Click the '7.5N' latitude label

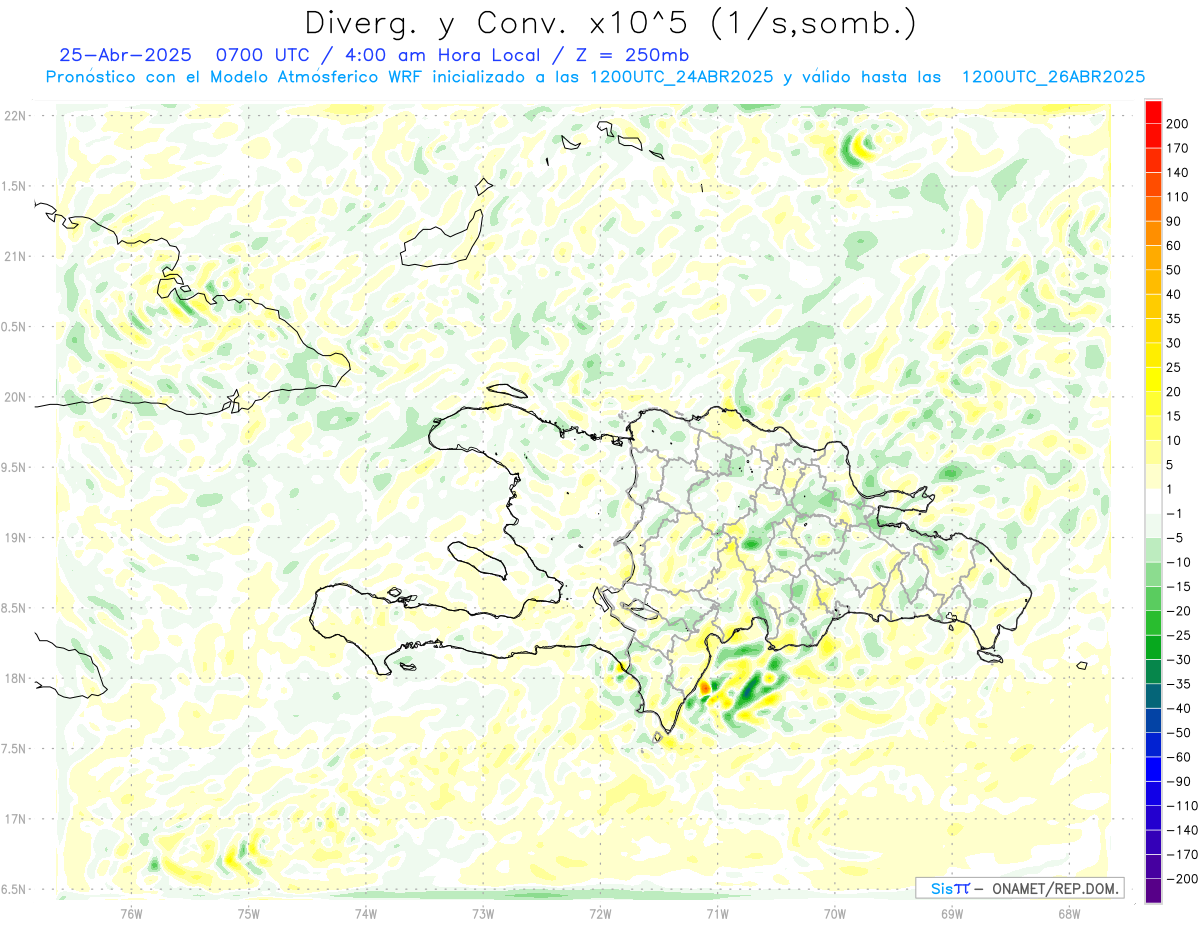[x=14, y=749]
